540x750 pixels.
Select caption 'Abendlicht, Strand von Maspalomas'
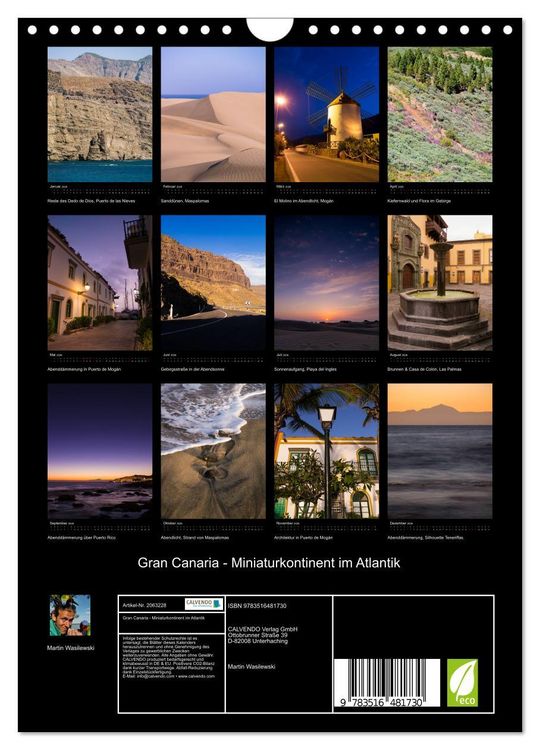pos(195,538)
